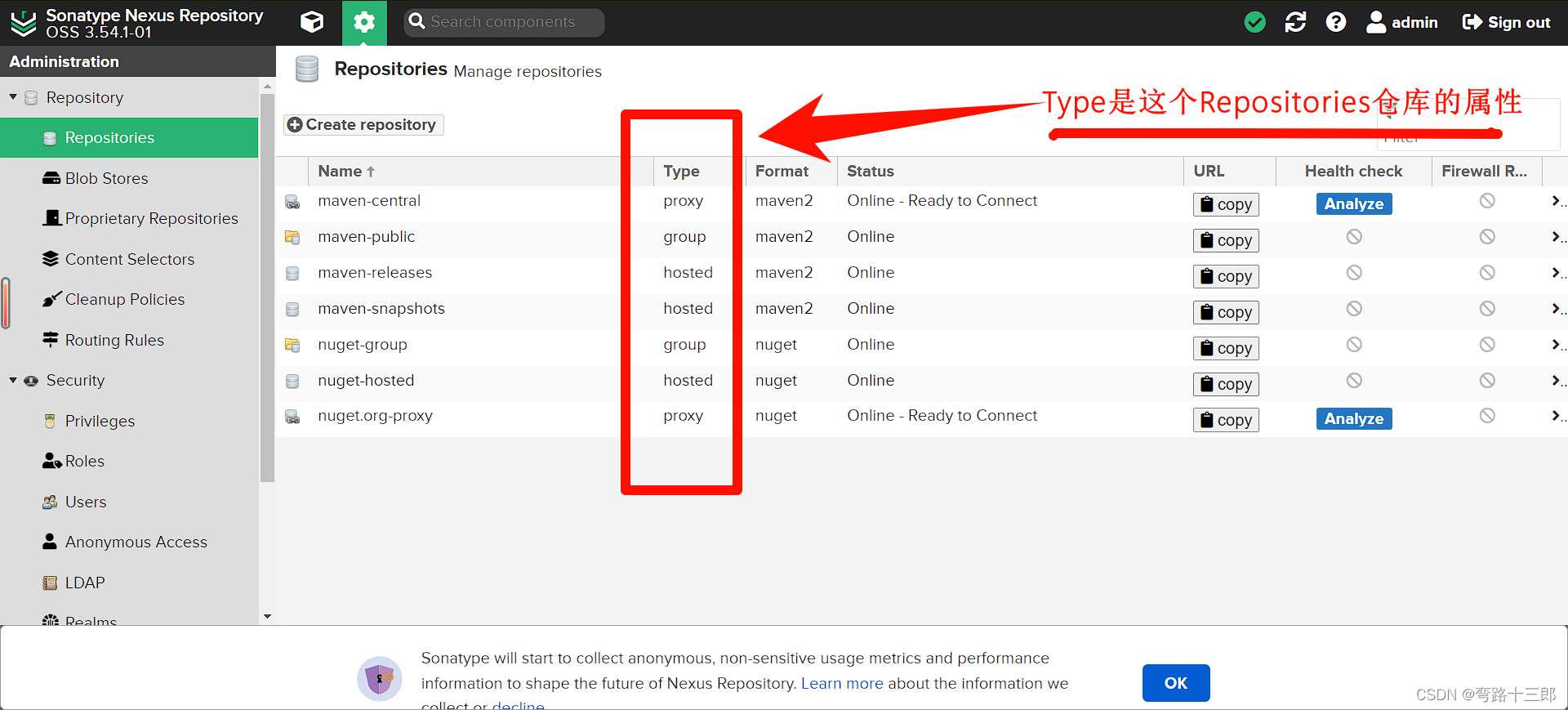Copy URL of nuget.org-proxy
This screenshot has height=710, width=1568.
click(x=1226, y=420)
